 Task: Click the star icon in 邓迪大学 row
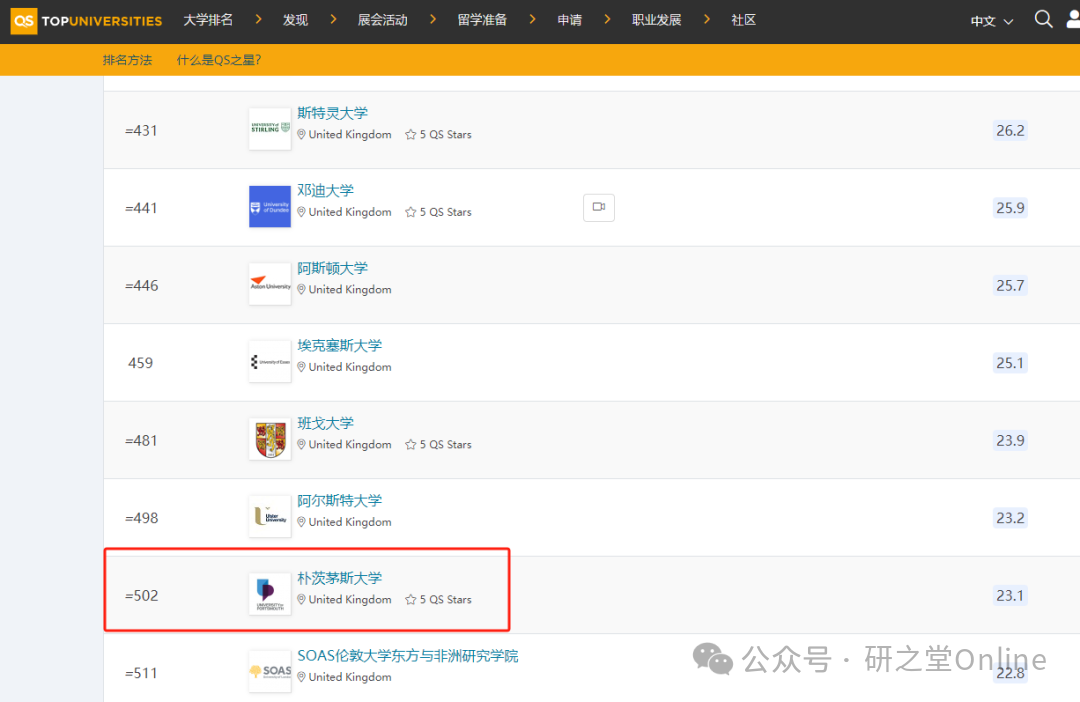tap(411, 212)
